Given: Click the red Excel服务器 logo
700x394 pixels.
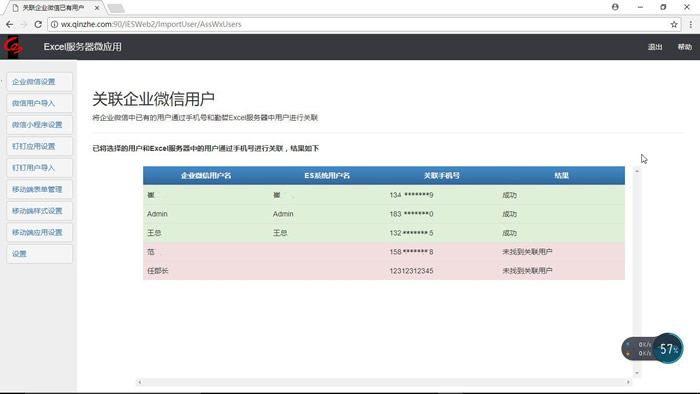Looking at the screenshot, I should 13,46.
